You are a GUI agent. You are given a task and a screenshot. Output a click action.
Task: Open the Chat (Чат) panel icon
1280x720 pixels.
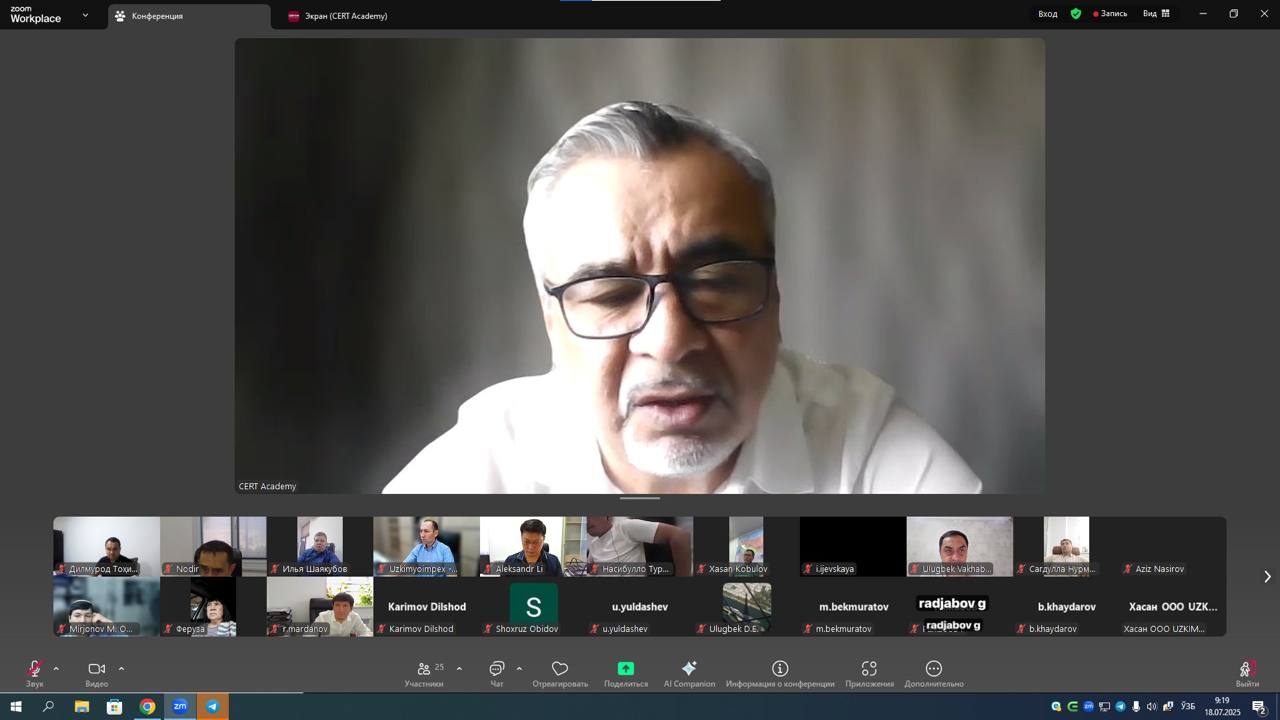tap(497, 669)
